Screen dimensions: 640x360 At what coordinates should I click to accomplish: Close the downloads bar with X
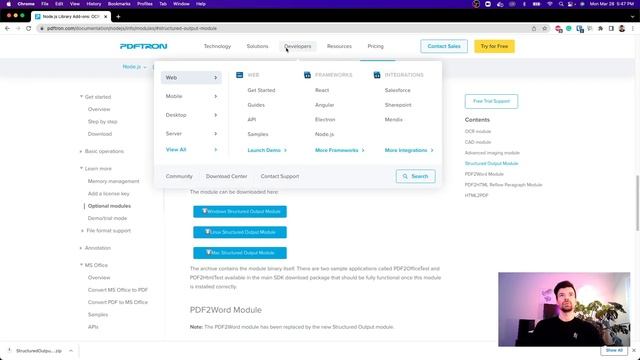pos(634,350)
